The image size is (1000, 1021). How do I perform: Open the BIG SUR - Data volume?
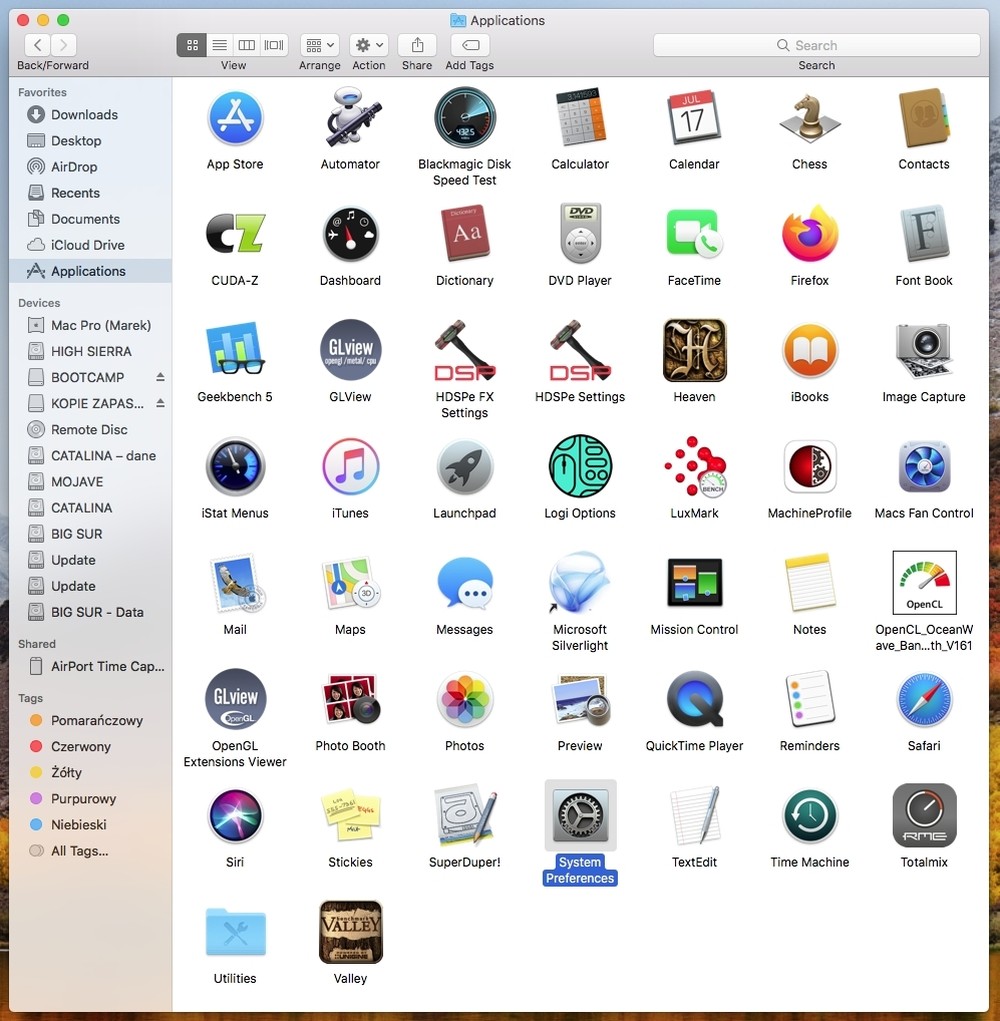tap(90, 612)
